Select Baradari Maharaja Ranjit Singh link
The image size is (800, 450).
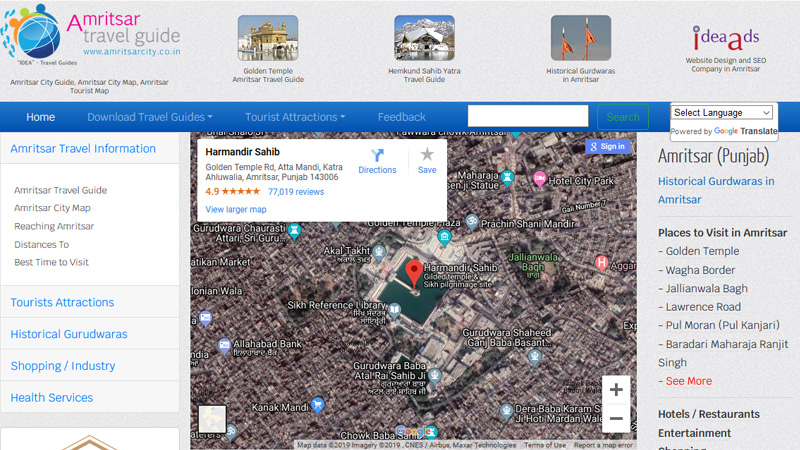[x=723, y=353]
